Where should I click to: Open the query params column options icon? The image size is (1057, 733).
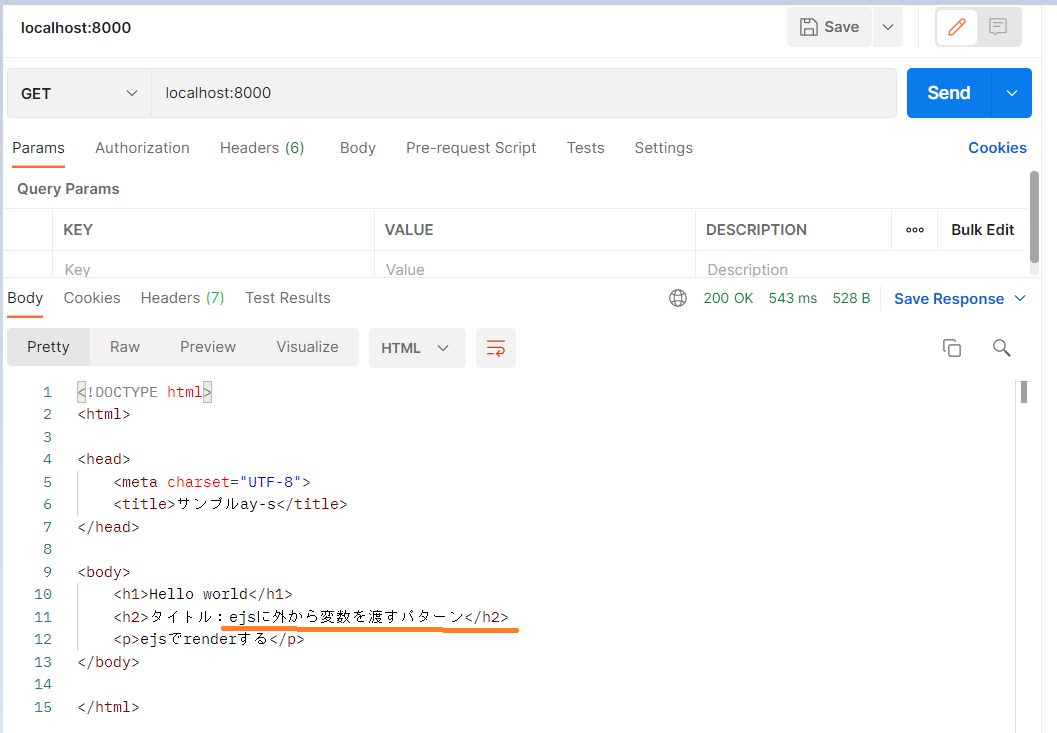[915, 230]
